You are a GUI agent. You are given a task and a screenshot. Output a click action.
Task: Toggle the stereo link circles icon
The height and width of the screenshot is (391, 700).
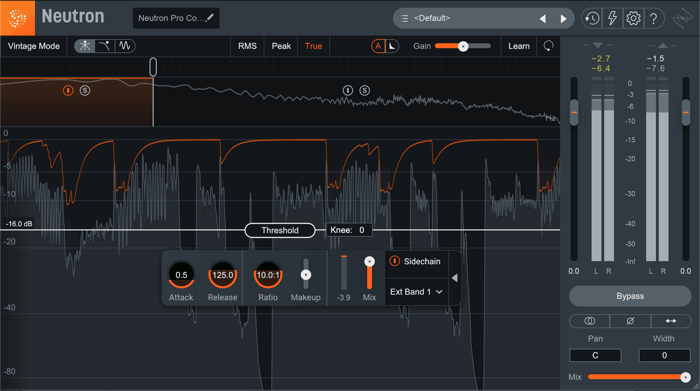589,321
